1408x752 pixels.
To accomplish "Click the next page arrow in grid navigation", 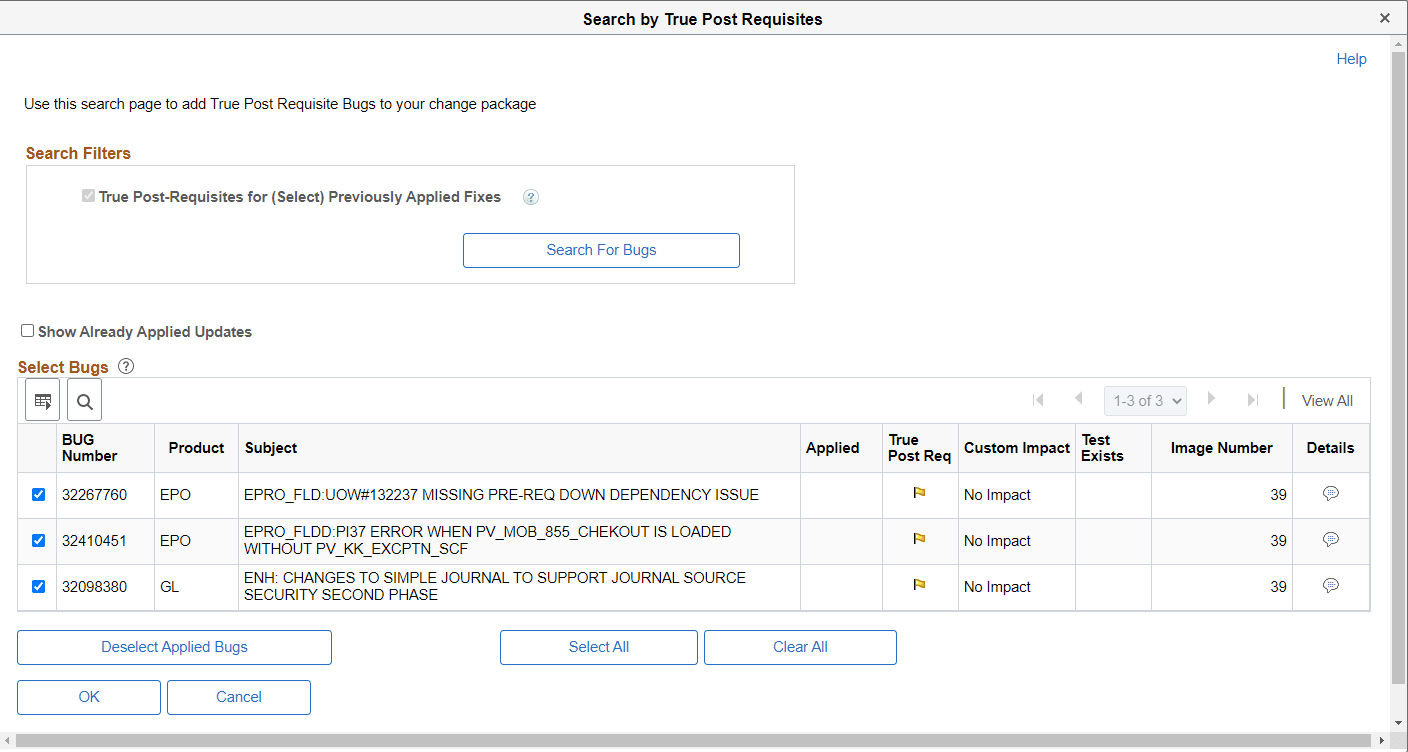I will [x=1211, y=399].
